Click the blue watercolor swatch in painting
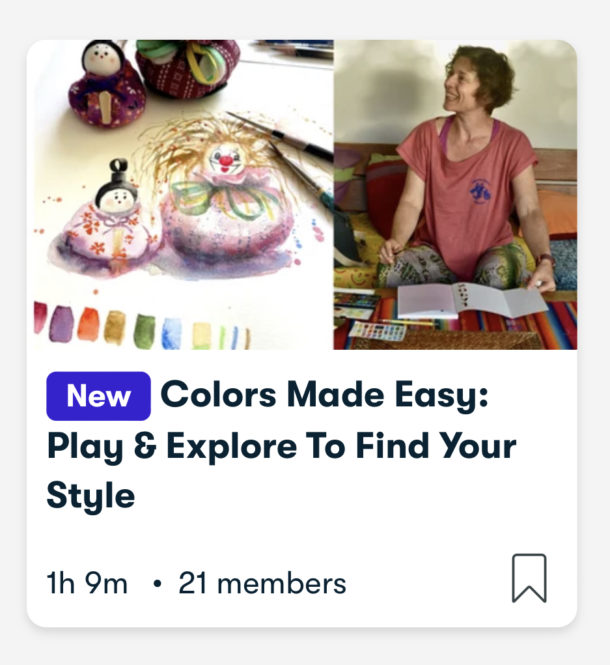 172,334
